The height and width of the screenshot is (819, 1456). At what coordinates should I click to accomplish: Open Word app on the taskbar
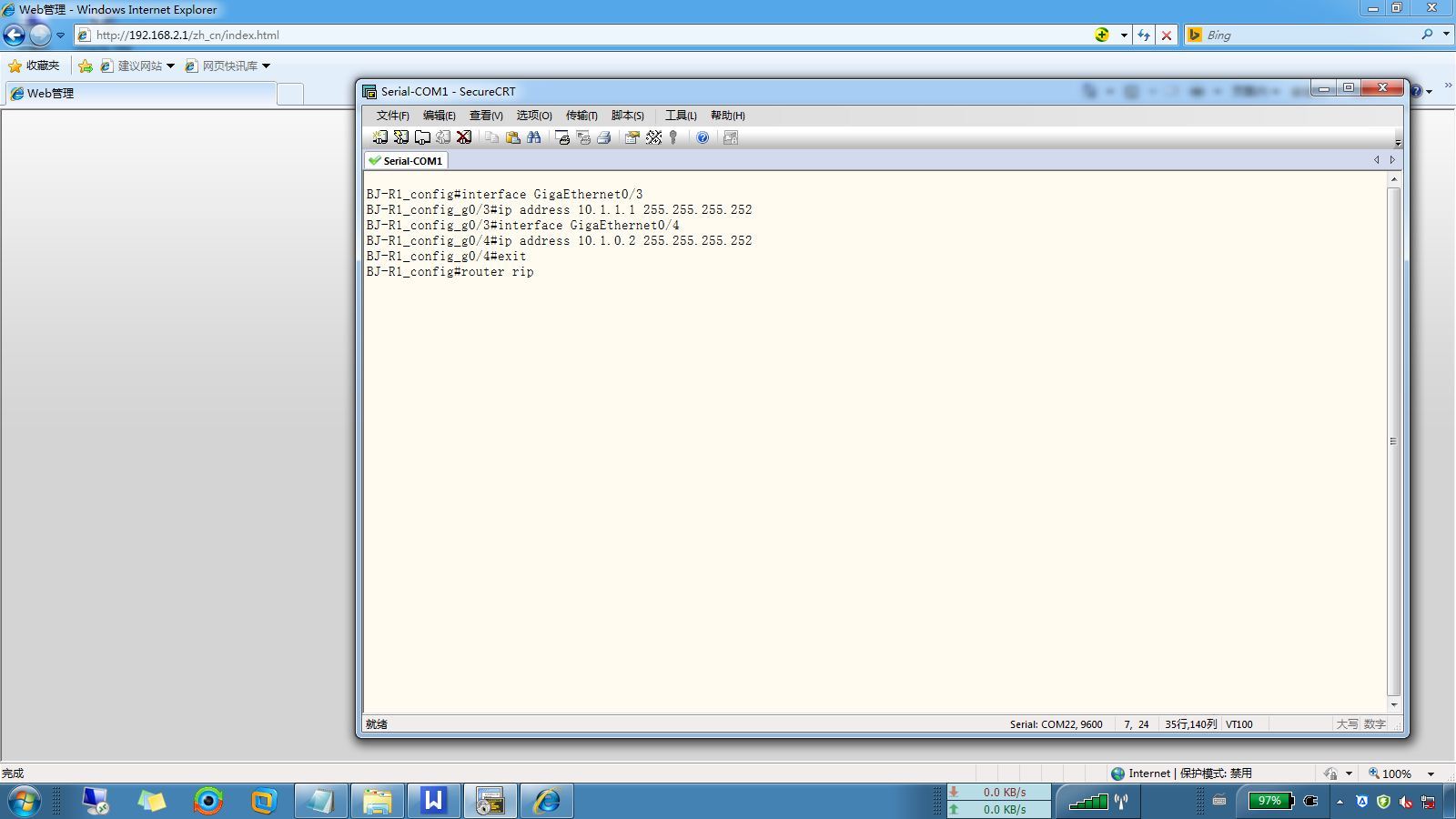[433, 801]
